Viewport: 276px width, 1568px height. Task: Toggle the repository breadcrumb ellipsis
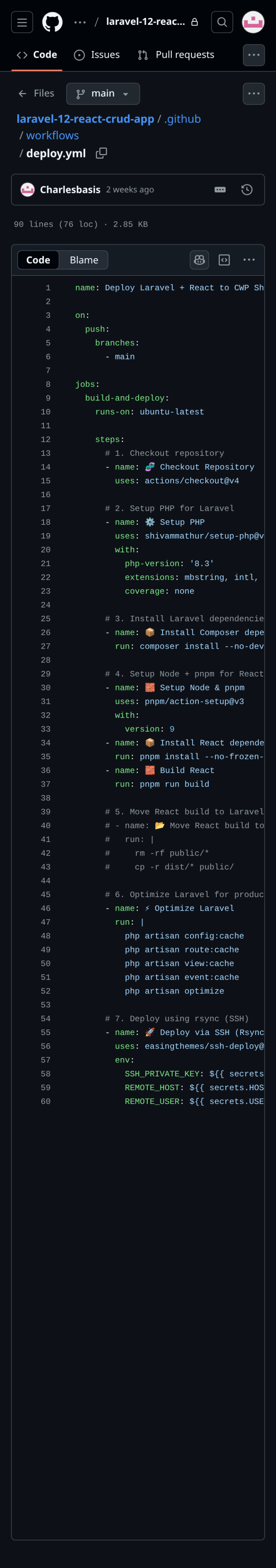79,22
